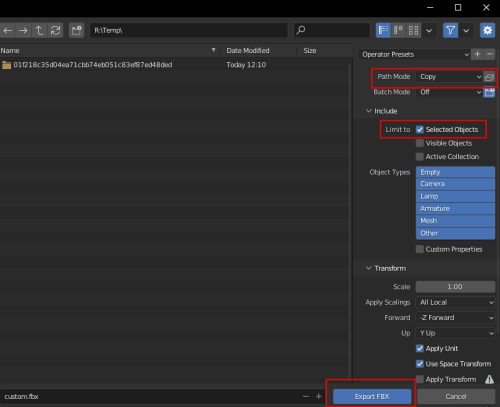Click the search magnifier icon
This screenshot has height=407, width=500.
301,31
